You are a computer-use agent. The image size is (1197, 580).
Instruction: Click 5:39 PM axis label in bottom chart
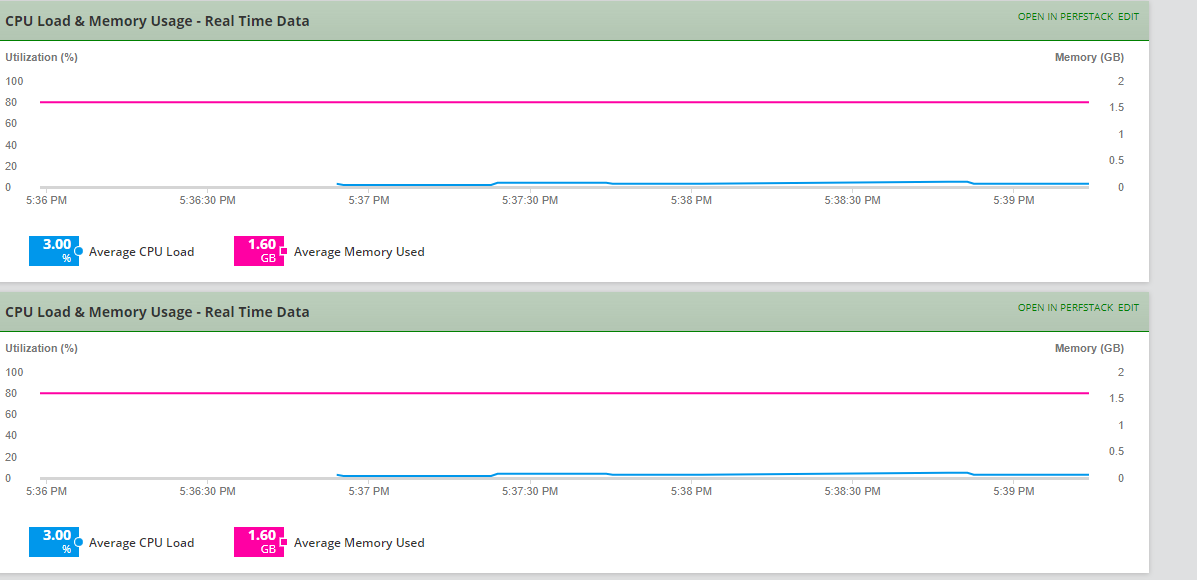point(1014,491)
